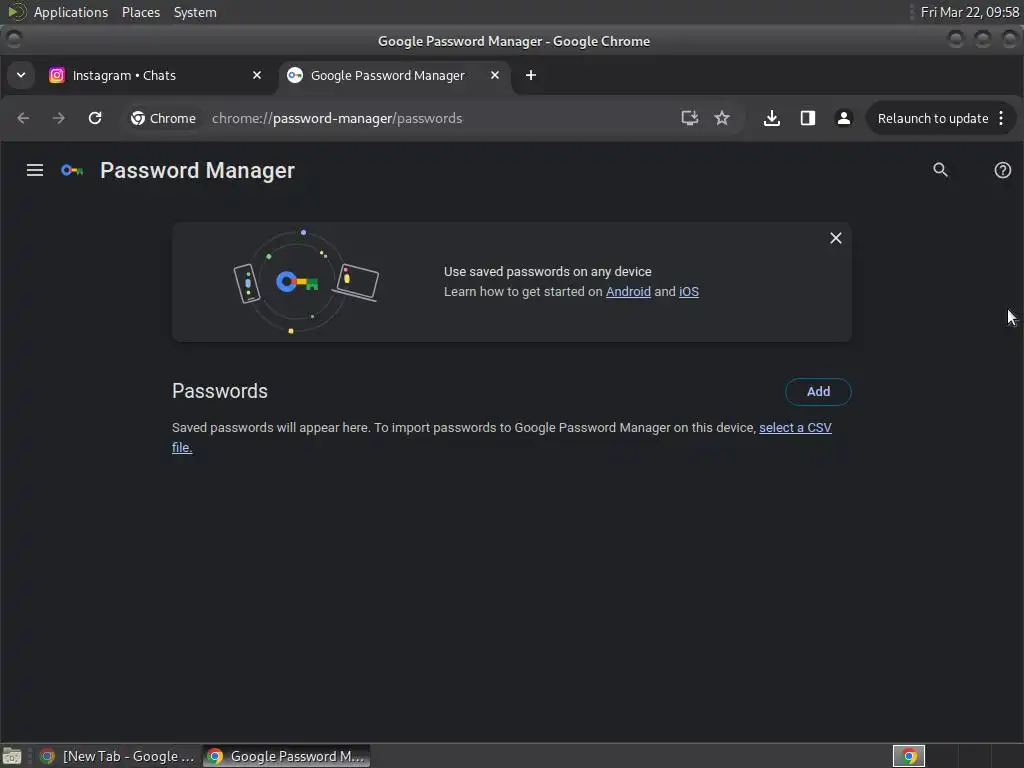Open the Places menu
Image resolution: width=1024 pixels, height=768 pixels.
tap(141, 12)
